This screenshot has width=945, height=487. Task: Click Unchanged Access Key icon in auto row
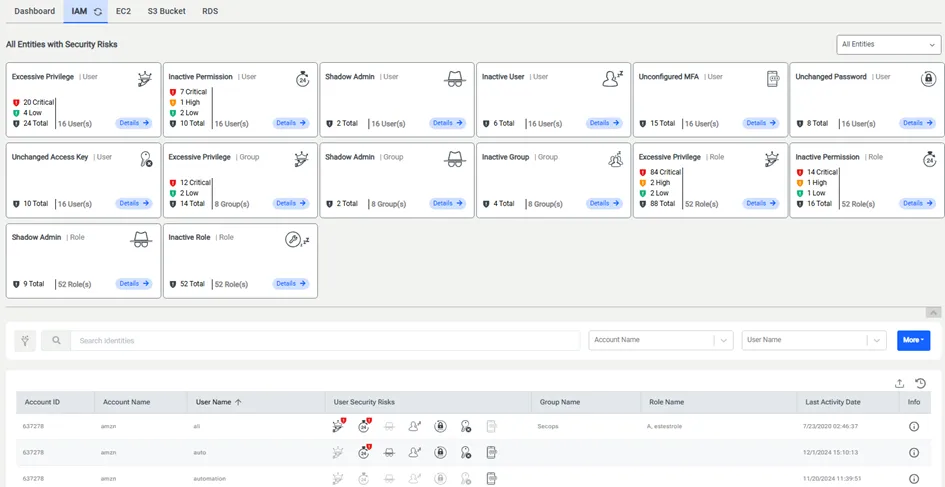coord(466,452)
